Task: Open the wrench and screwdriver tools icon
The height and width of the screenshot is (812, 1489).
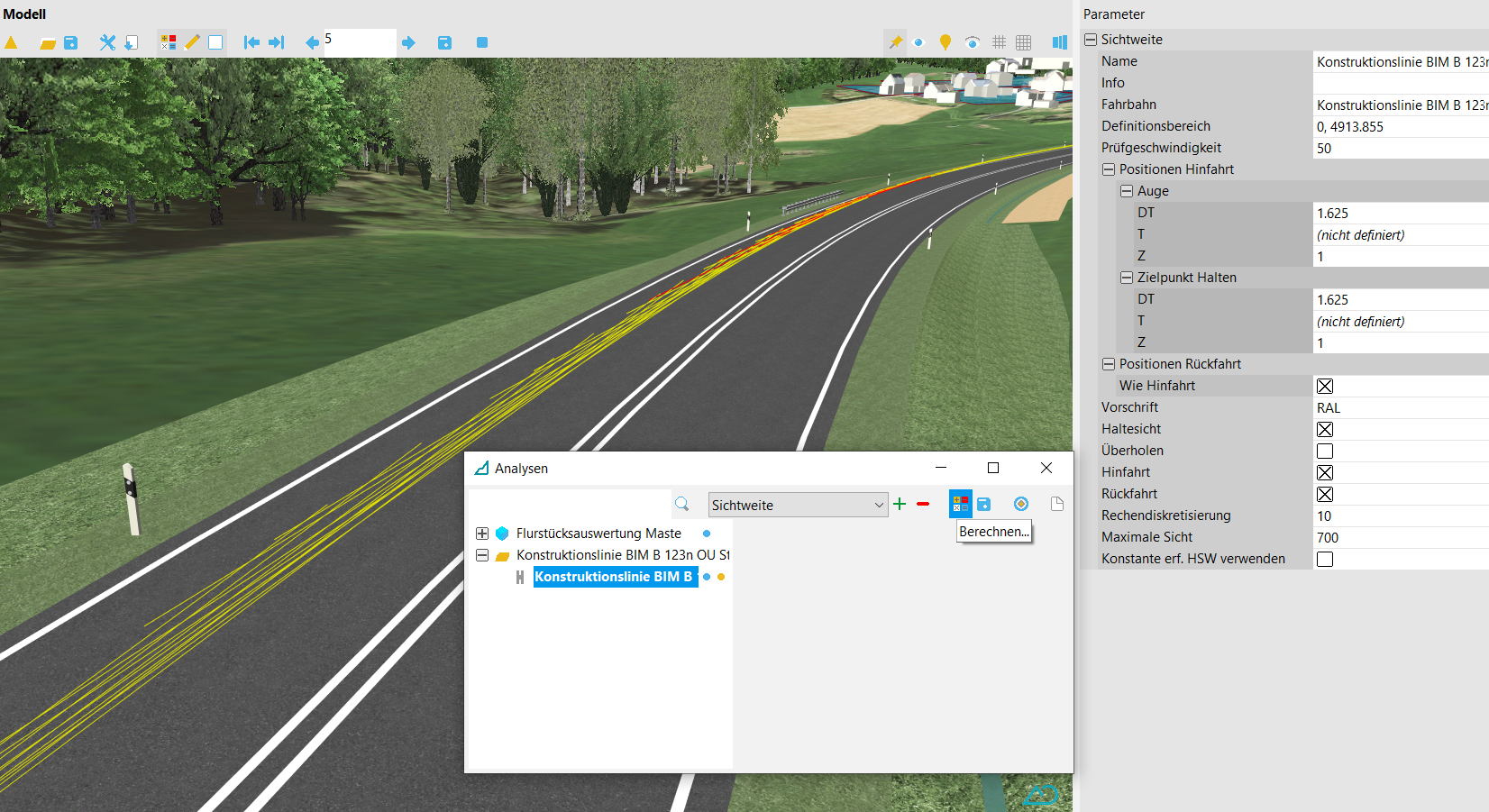Action: click(107, 42)
